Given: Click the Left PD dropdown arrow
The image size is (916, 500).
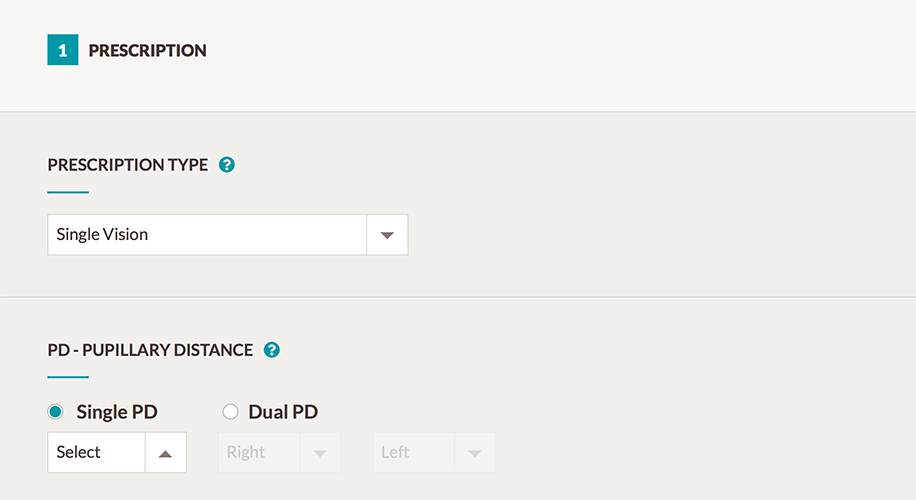Looking at the screenshot, I should [474, 453].
